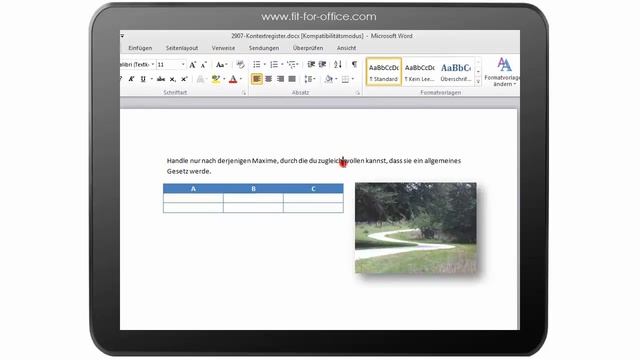Screen dimensions: 640x360
Task: Select the landscape path picture
Action: (416, 228)
